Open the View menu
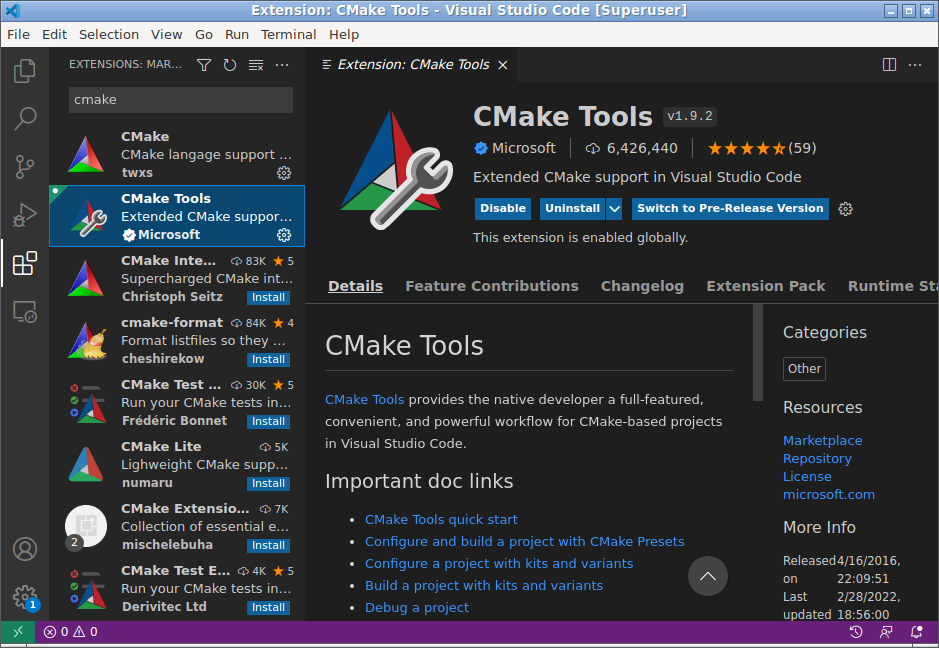The width and height of the screenshot is (939, 648). point(166,35)
